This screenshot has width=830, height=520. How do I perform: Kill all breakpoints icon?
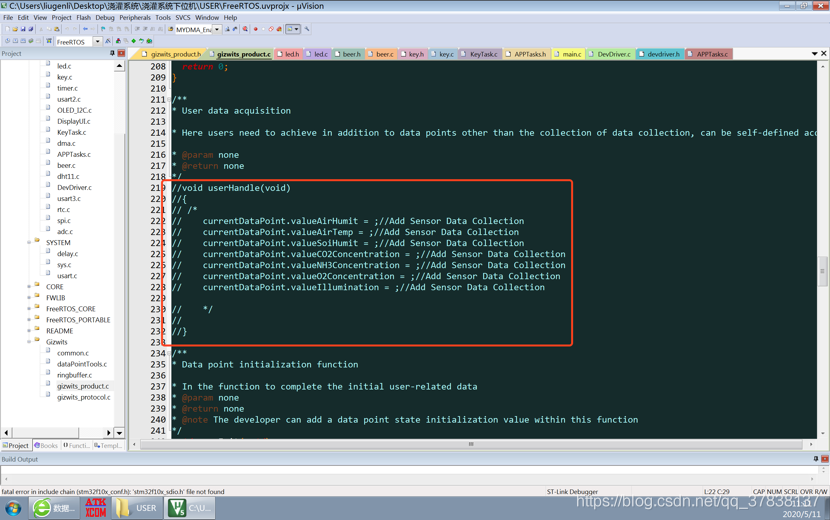(x=279, y=29)
